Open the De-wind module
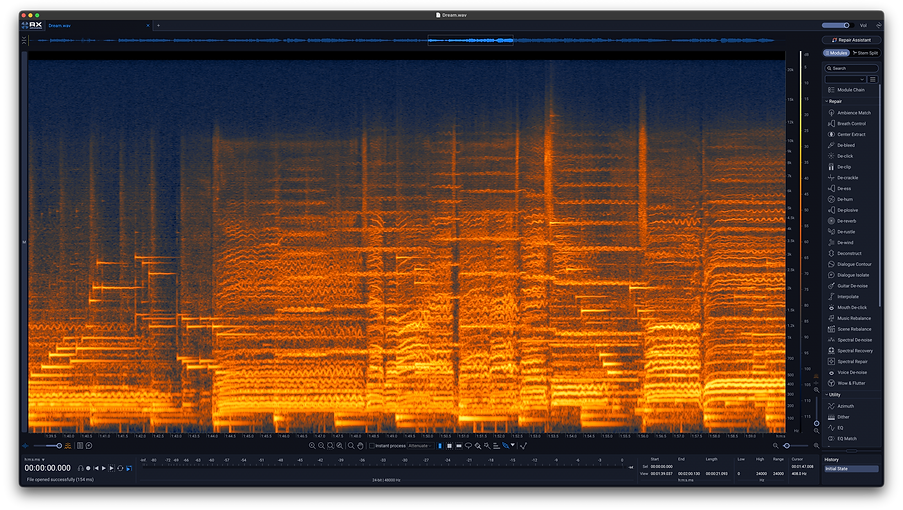 click(x=841, y=242)
